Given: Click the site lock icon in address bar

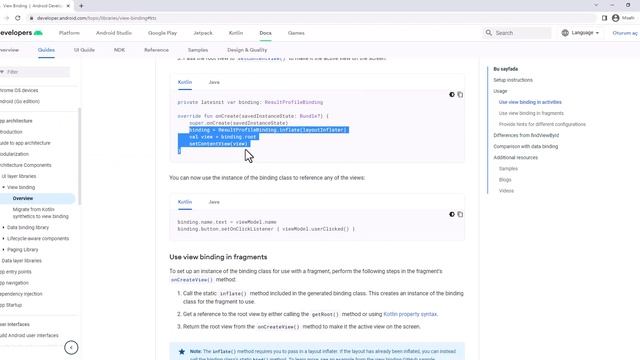Looking at the screenshot, I should (31, 18).
